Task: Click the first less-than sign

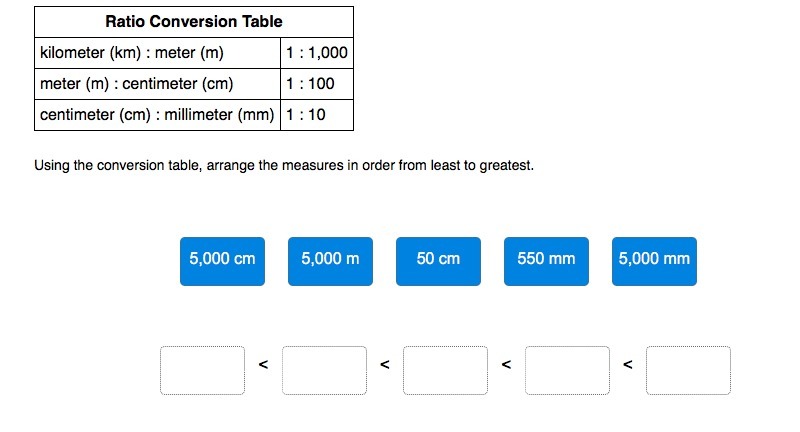Action: pos(263,364)
